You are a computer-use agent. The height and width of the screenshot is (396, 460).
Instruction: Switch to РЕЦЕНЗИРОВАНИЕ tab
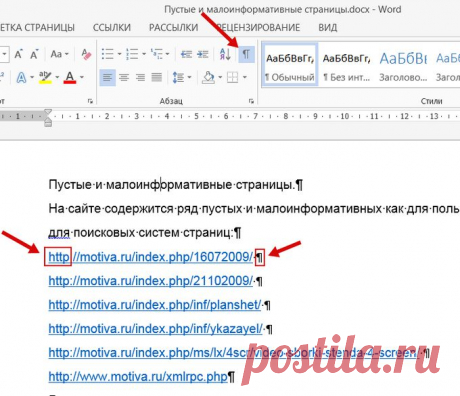[258, 27]
